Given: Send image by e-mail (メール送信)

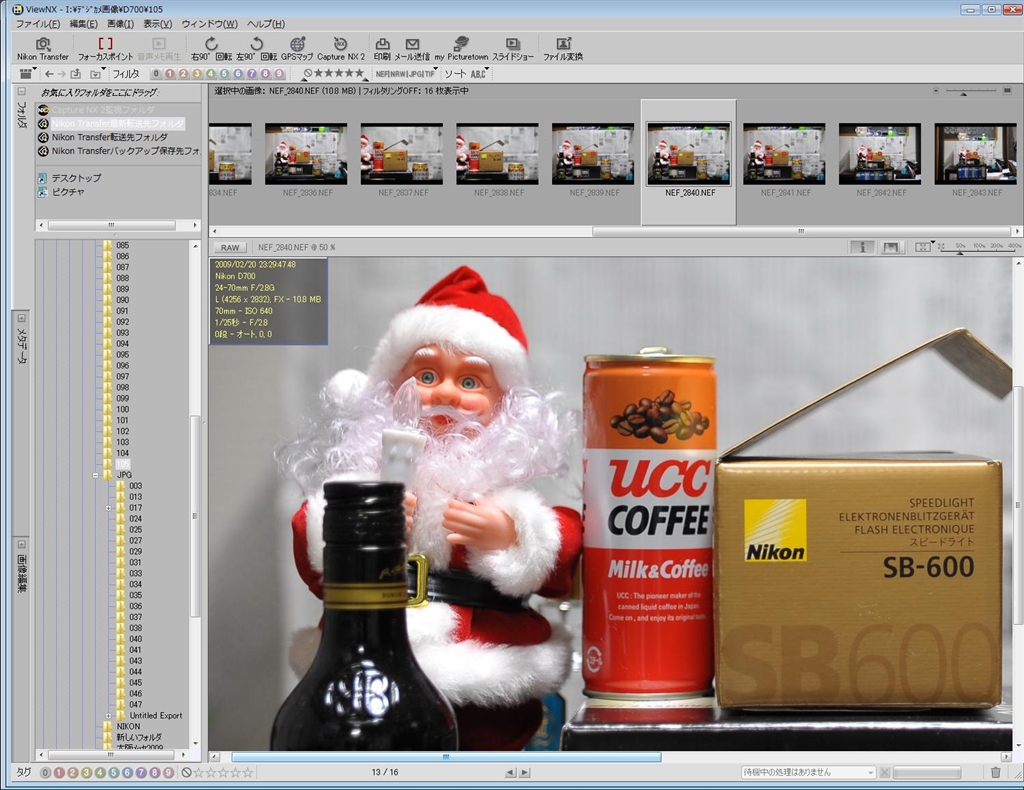Looking at the screenshot, I should [412, 49].
